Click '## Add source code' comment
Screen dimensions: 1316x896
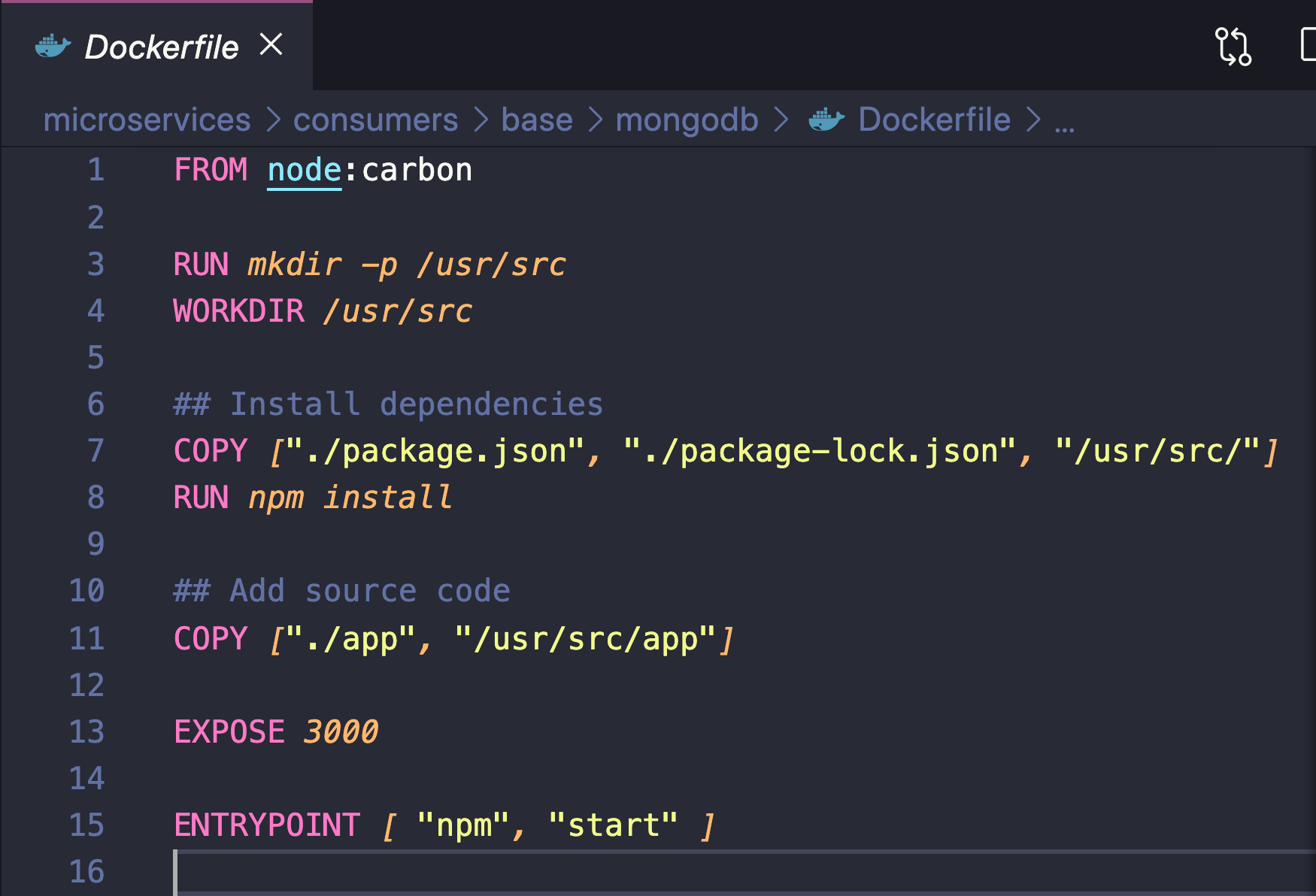[342, 591]
